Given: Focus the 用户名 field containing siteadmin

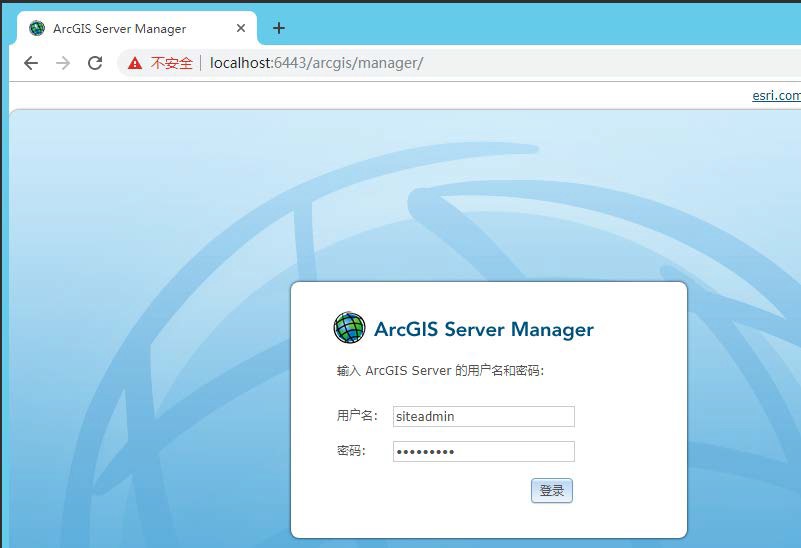Looking at the screenshot, I should tap(484, 416).
